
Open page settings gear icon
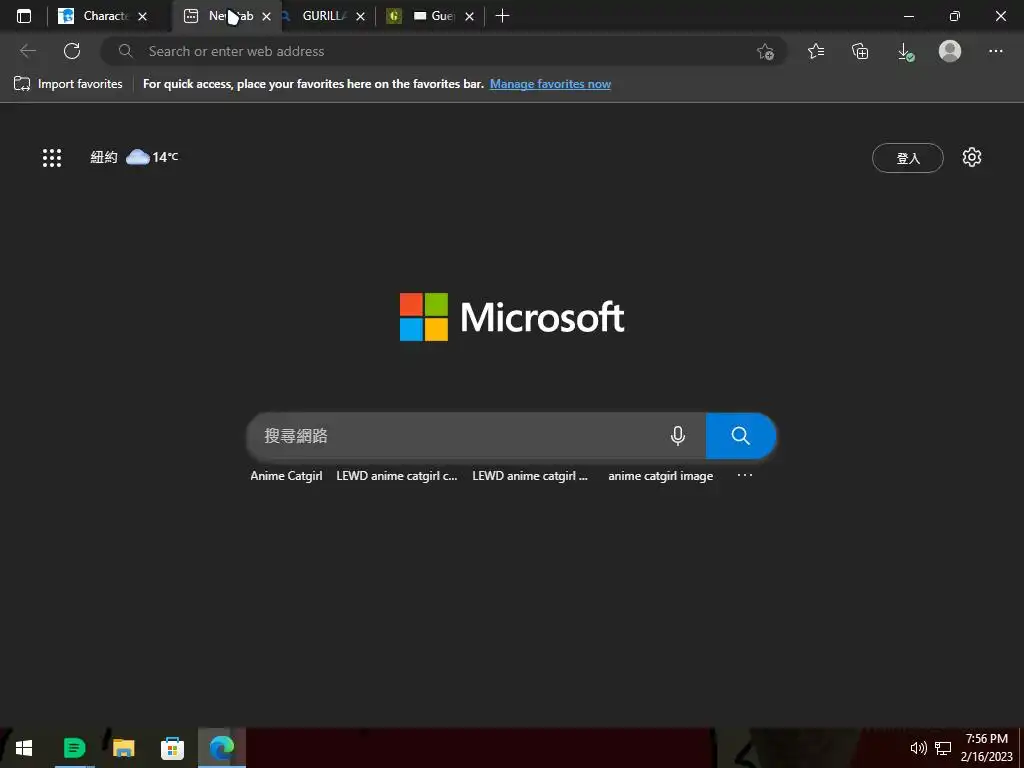[972, 157]
